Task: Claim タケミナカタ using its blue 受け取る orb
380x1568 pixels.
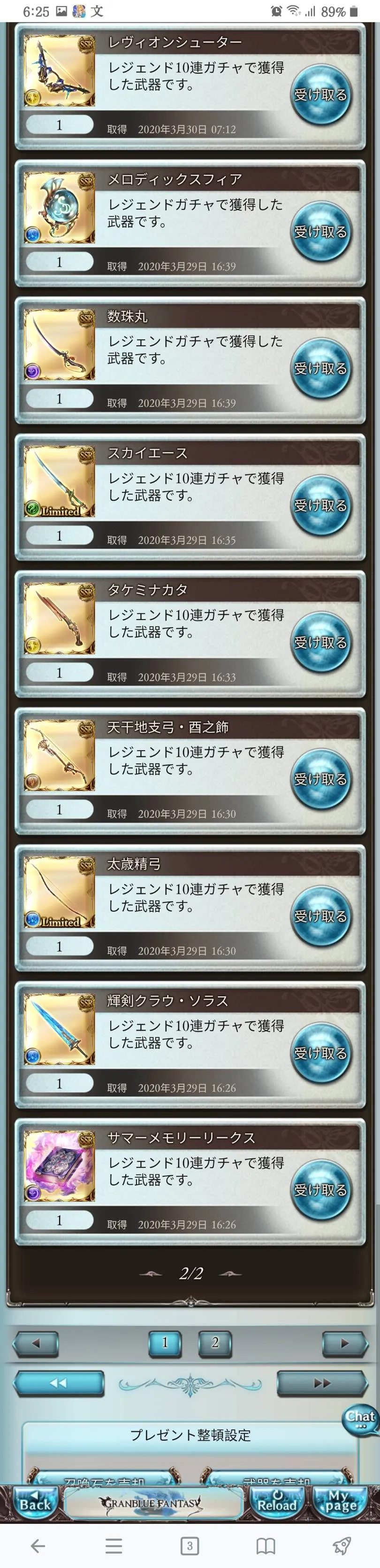Action: point(320,643)
